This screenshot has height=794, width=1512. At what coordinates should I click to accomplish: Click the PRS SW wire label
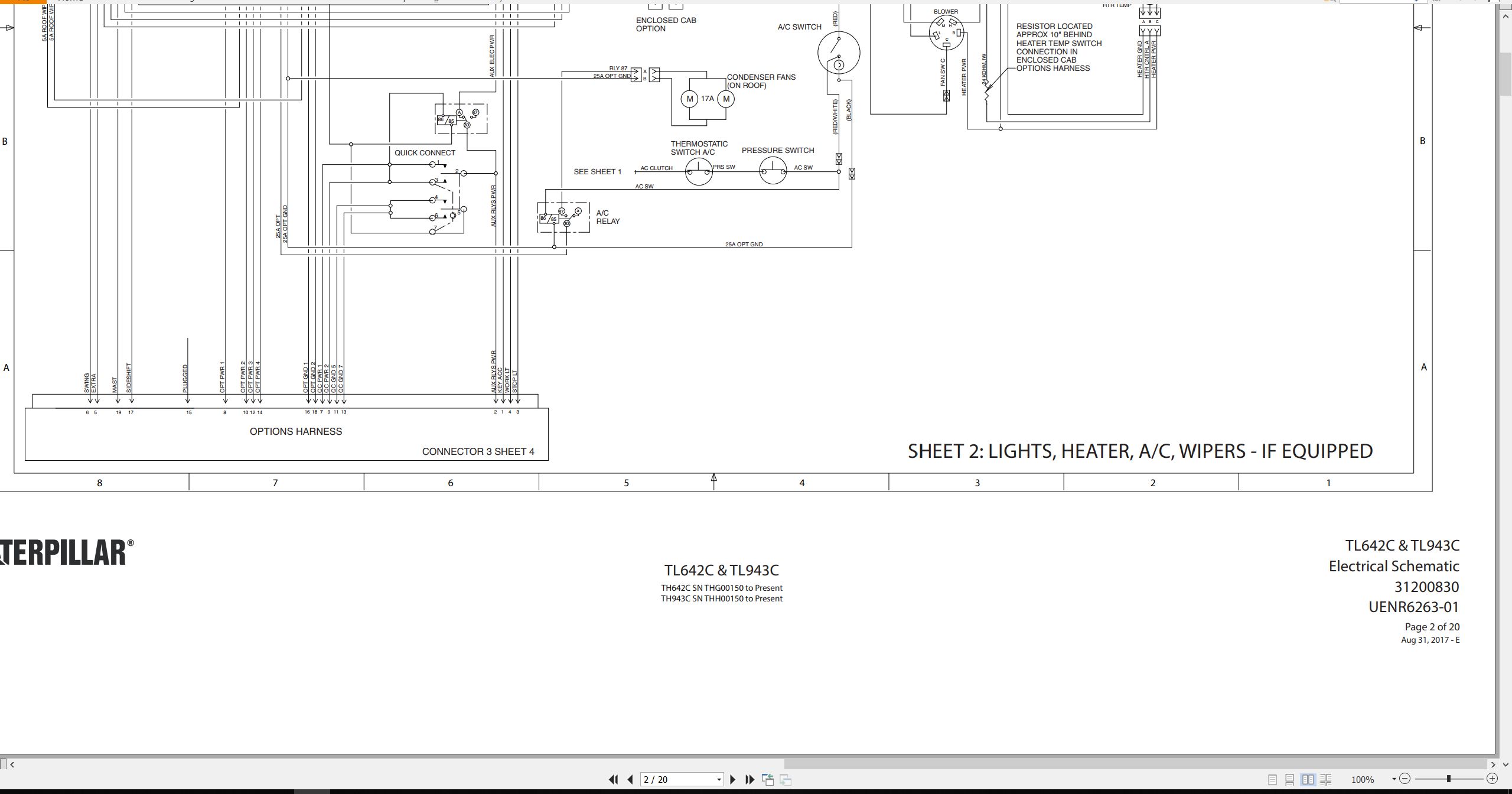[724, 167]
